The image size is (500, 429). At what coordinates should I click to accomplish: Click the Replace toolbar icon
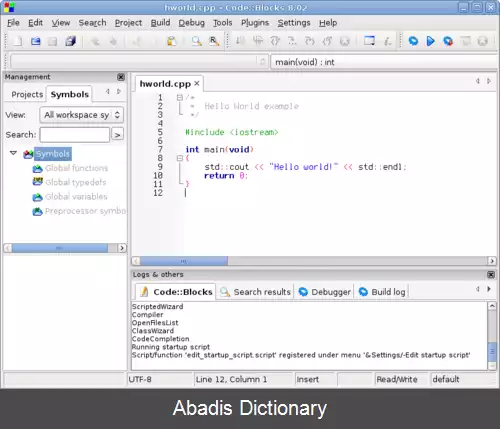point(214,41)
